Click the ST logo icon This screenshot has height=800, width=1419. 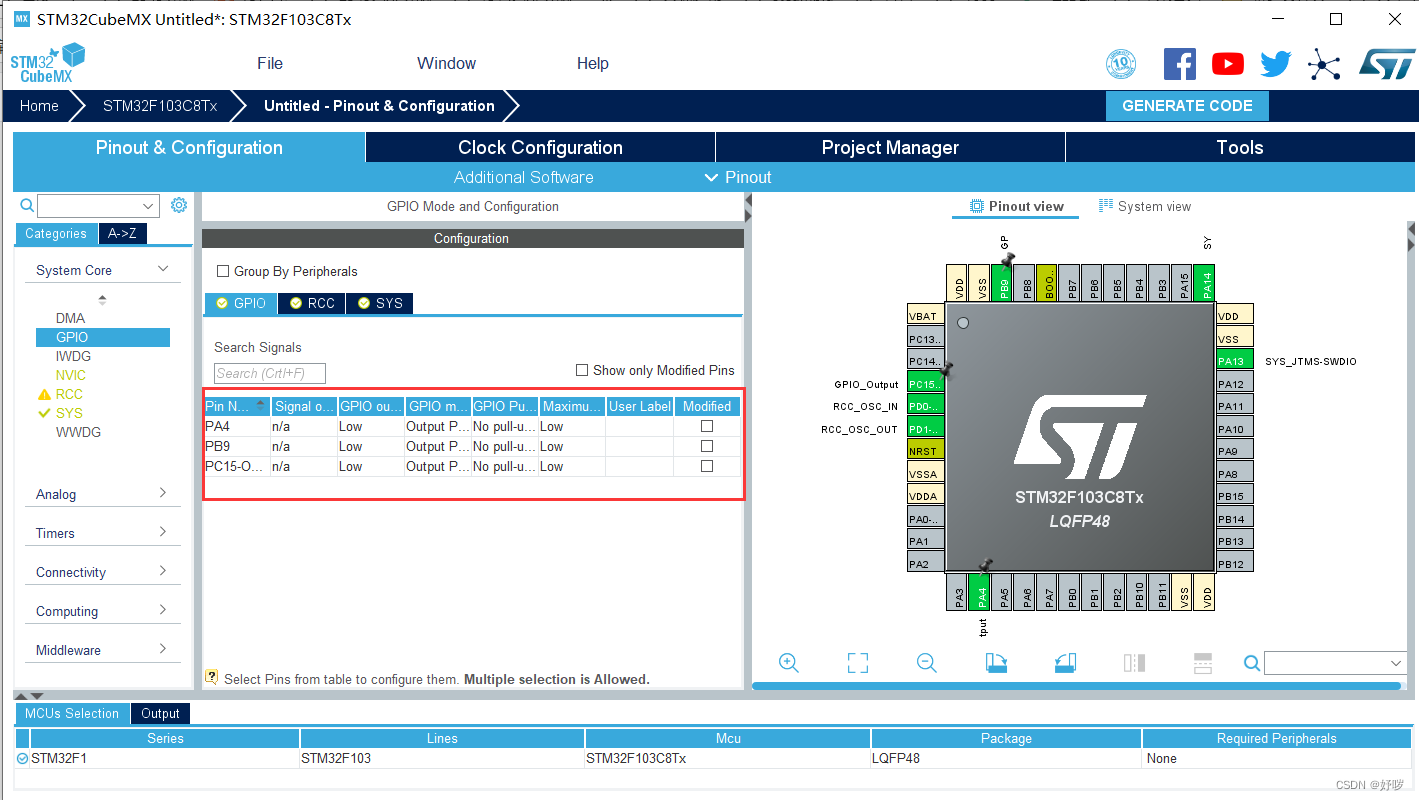[1387, 64]
